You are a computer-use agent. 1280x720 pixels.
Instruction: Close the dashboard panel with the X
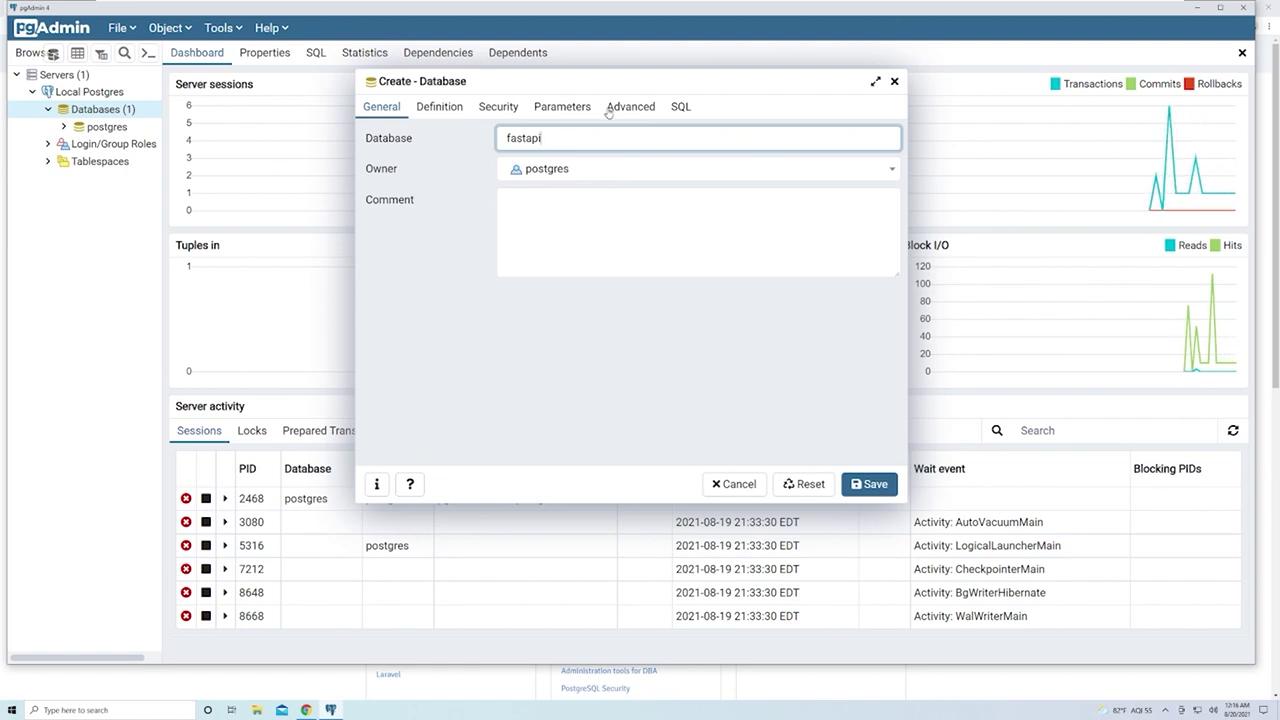pyautogui.click(x=1242, y=53)
